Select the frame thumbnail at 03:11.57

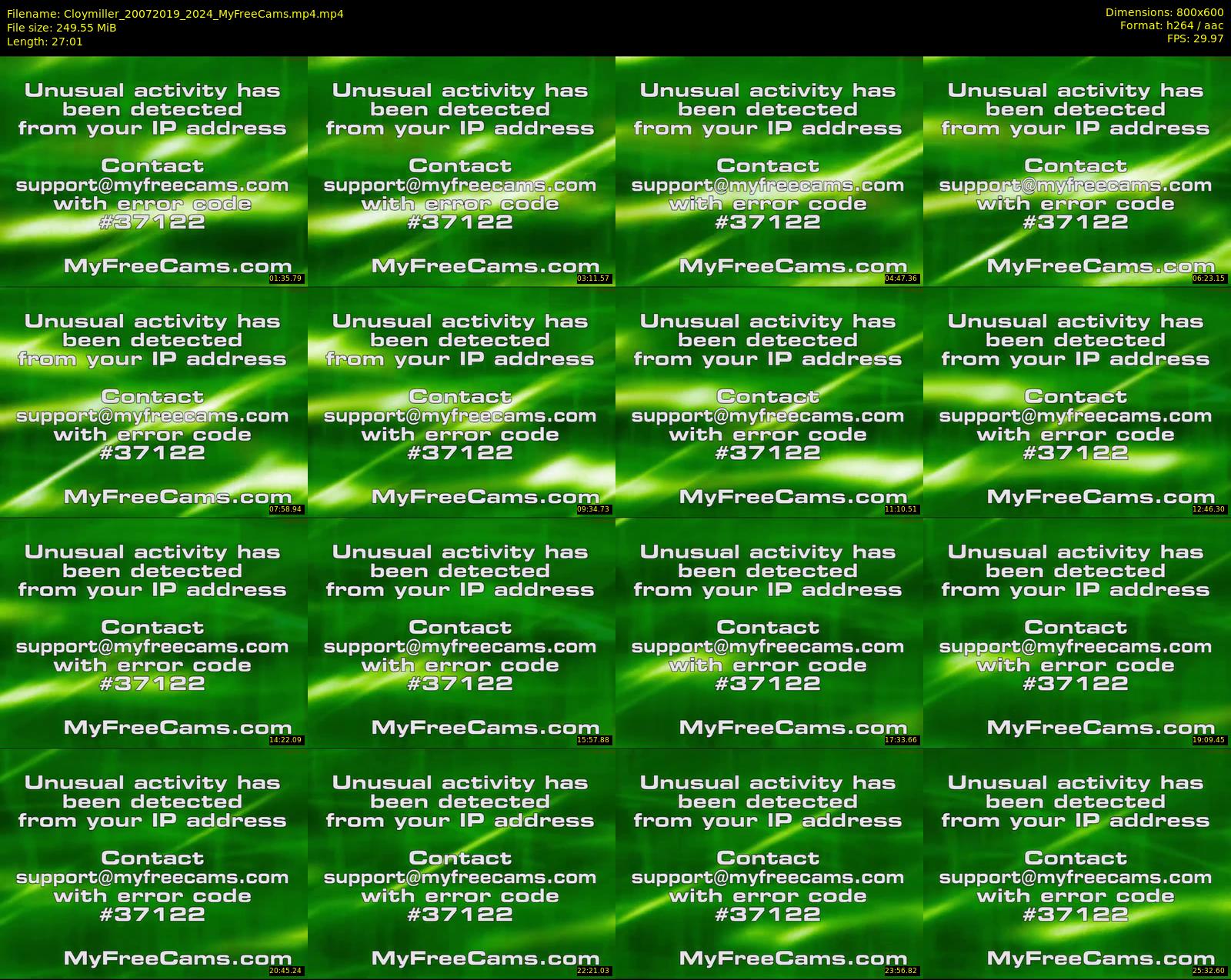click(462, 171)
